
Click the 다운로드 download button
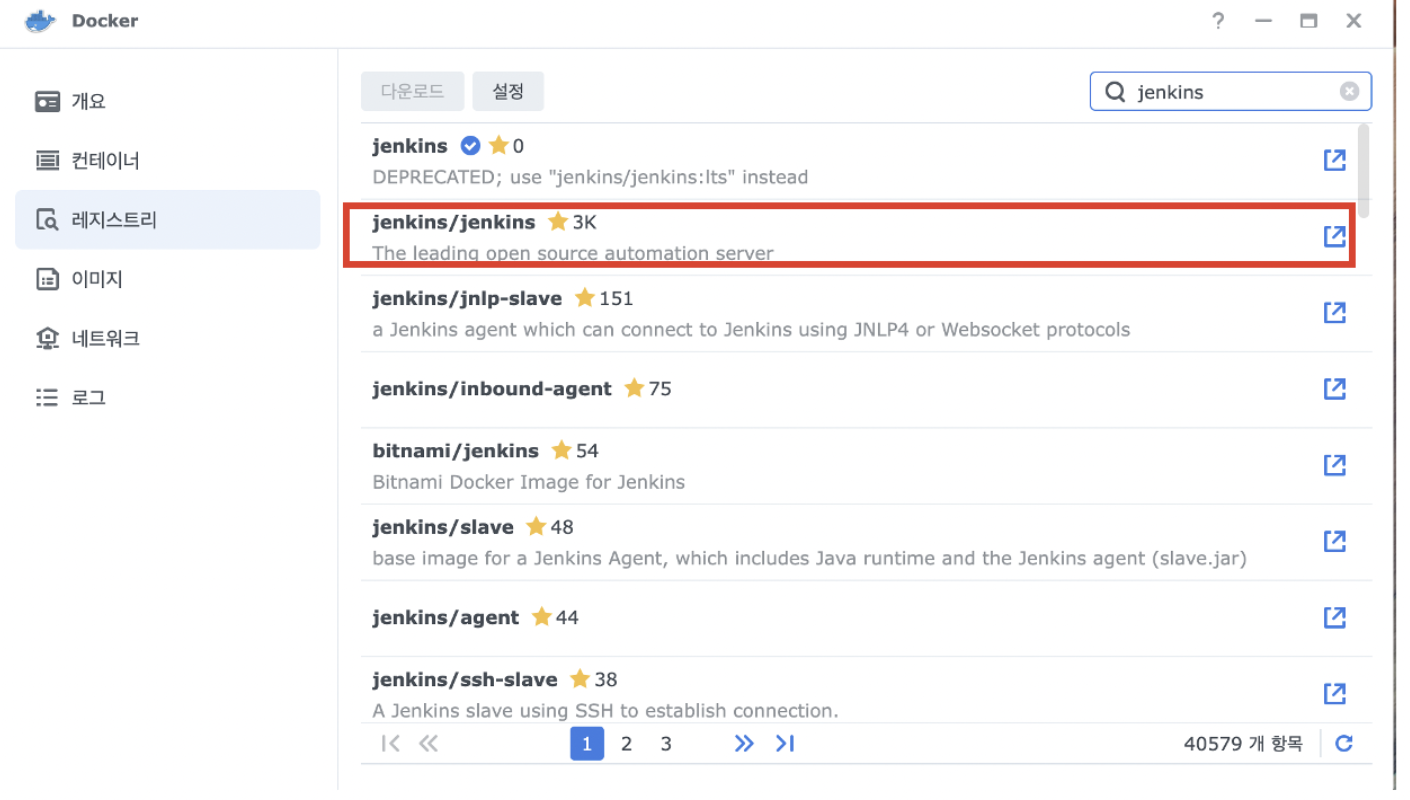tap(412, 91)
